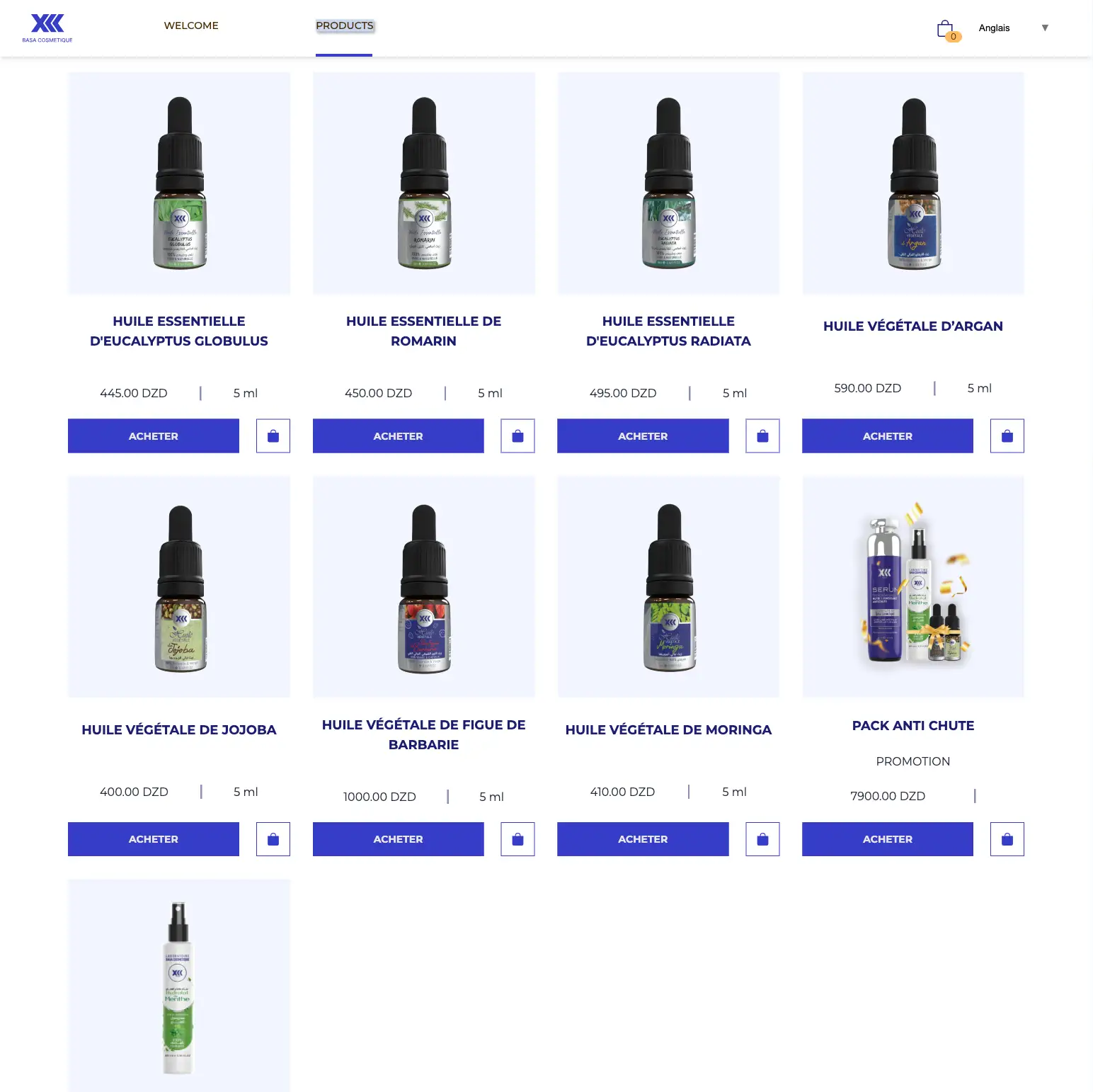Open the Huile Végétale de Moringa title
The height and width of the screenshot is (1092, 1093).
(668, 729)
